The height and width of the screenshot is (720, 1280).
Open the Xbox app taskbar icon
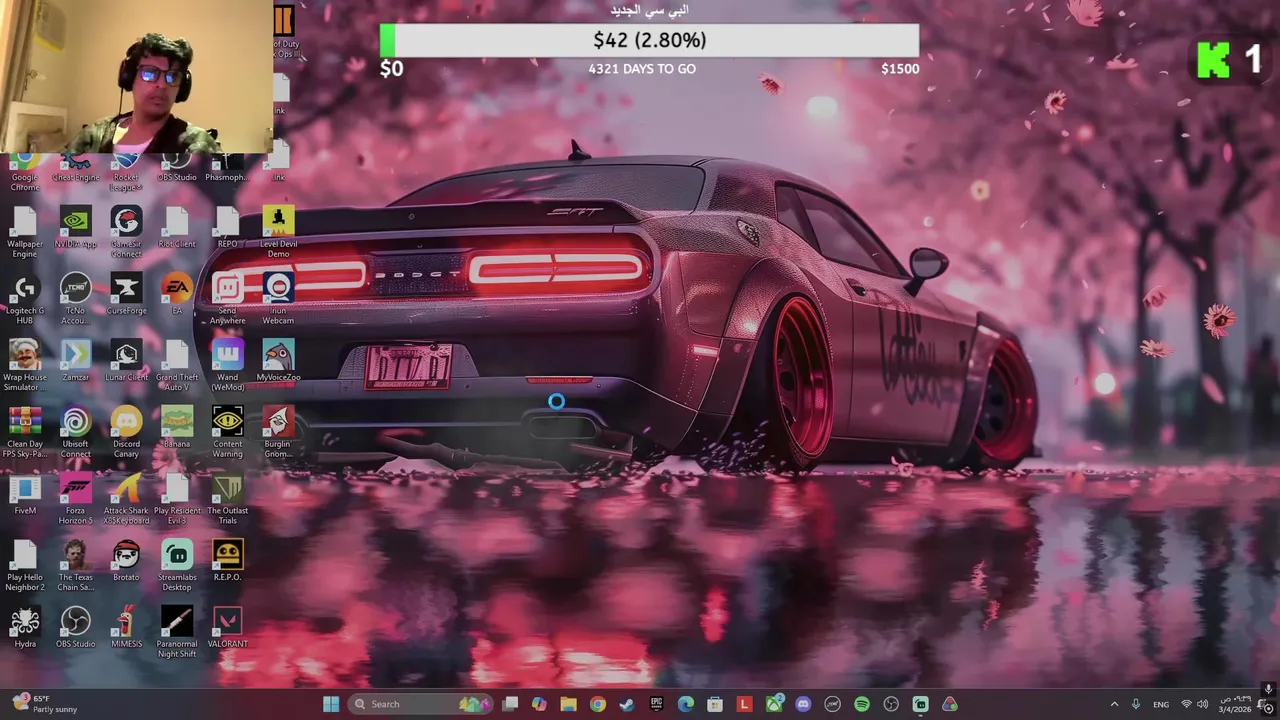pos(774,704)
